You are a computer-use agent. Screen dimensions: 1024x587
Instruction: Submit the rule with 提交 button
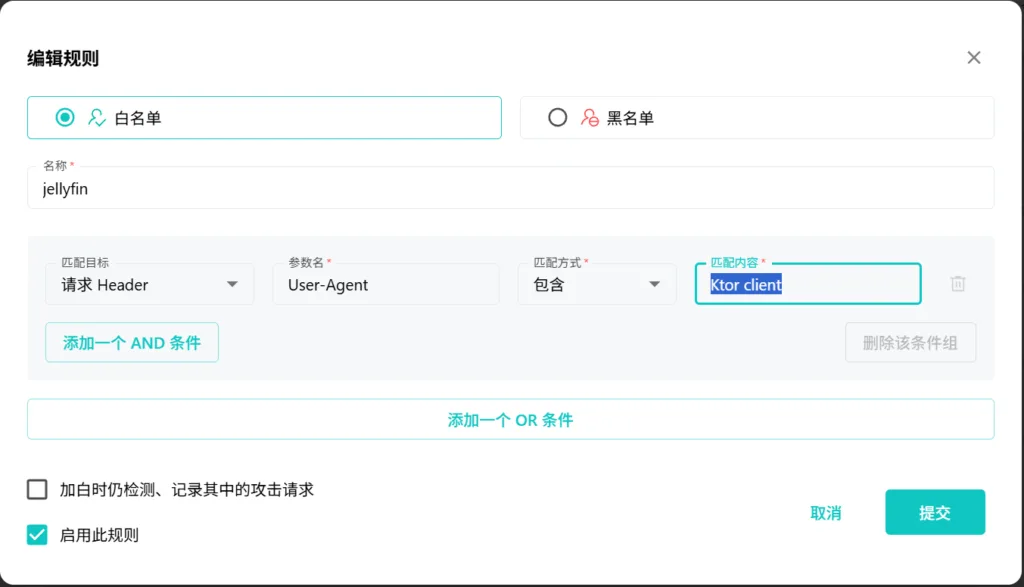[934, 513]
